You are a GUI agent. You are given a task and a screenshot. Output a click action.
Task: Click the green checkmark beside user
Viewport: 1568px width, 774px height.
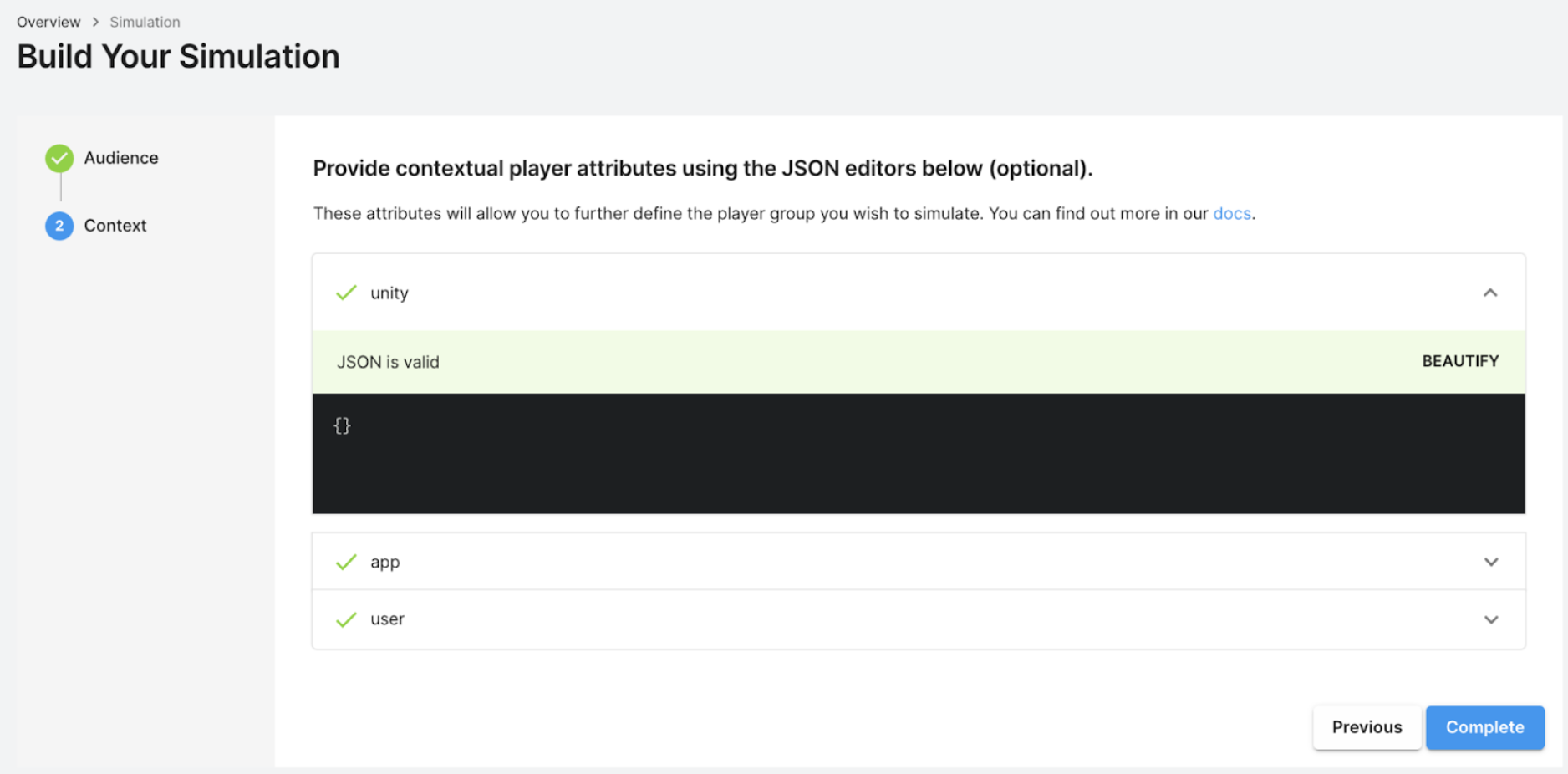click(x=346, y=619)
